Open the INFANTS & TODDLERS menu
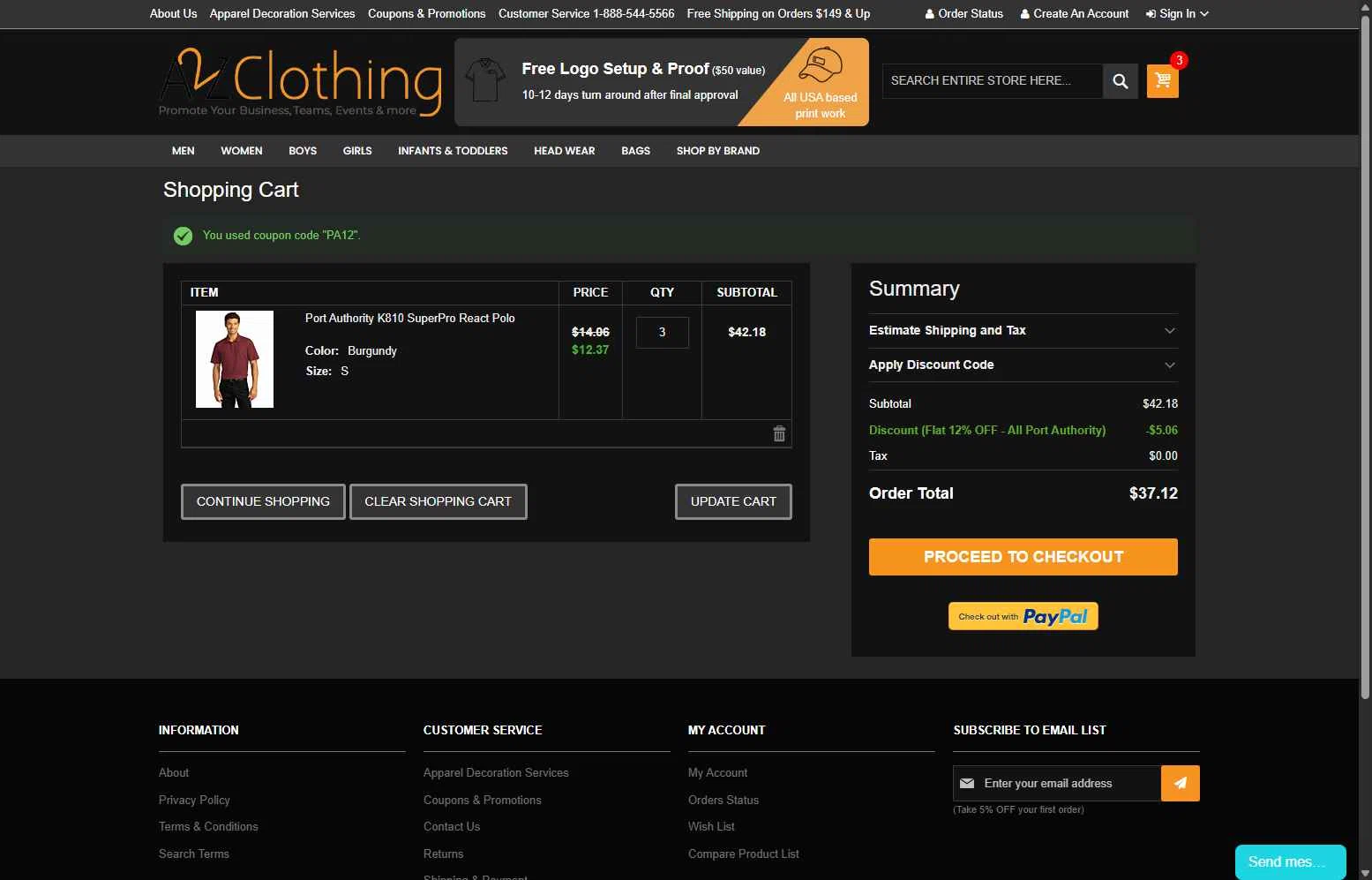The height and width of the screenshot is (880, 1372). click(x=453, y=151)
